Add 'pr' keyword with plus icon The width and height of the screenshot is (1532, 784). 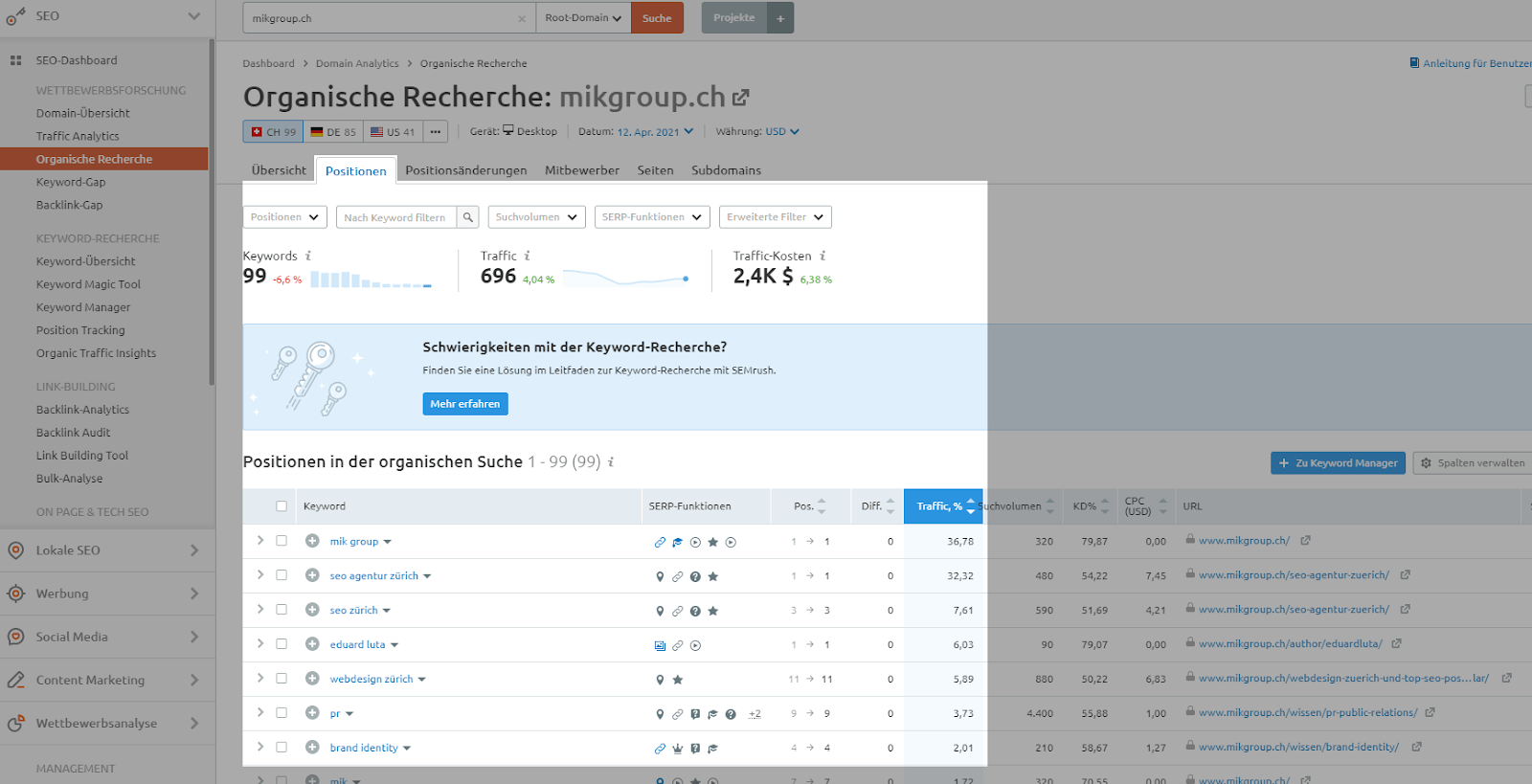(312, 713)
